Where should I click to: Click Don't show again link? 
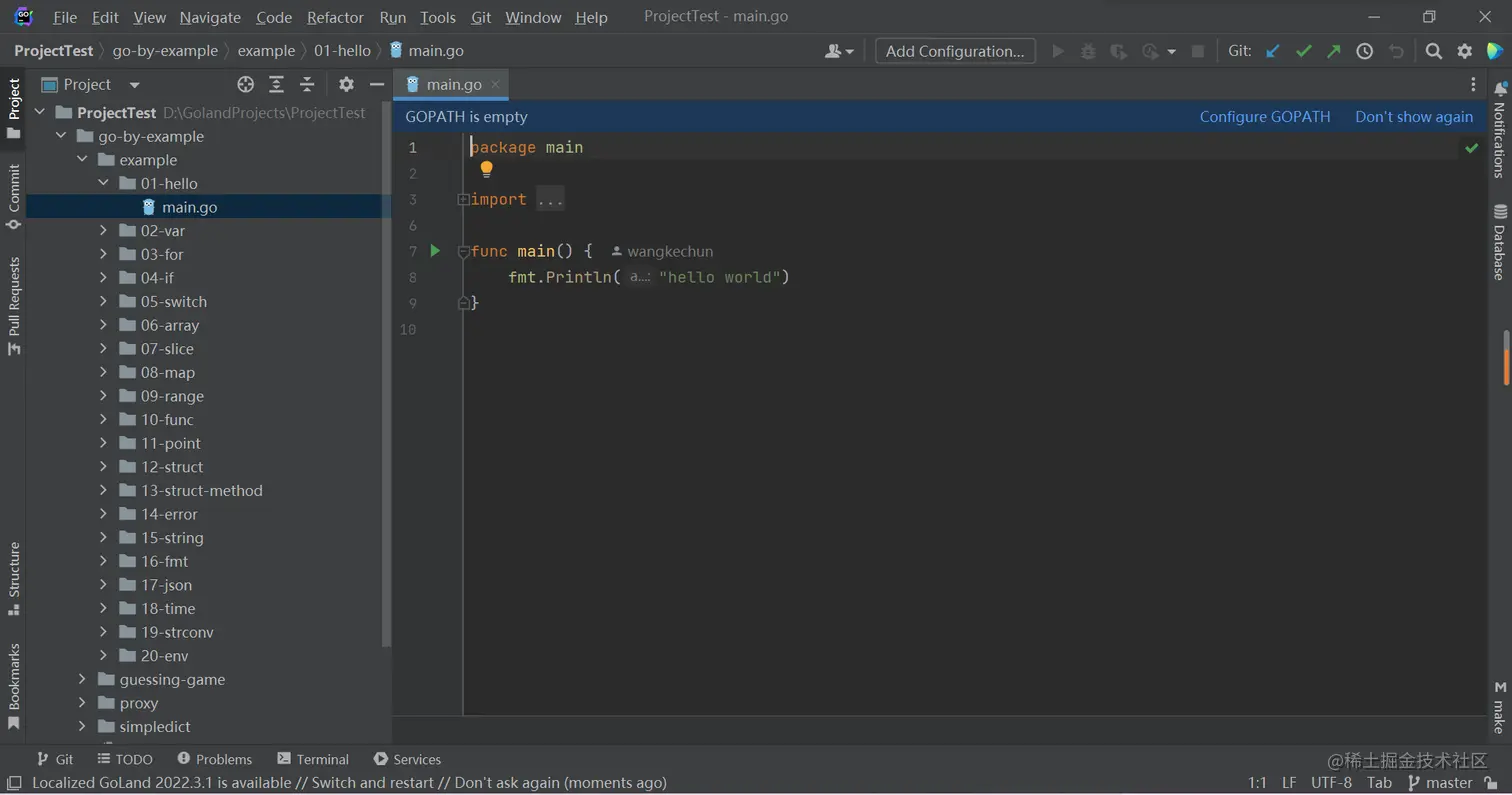click(x=1414, y=117)
